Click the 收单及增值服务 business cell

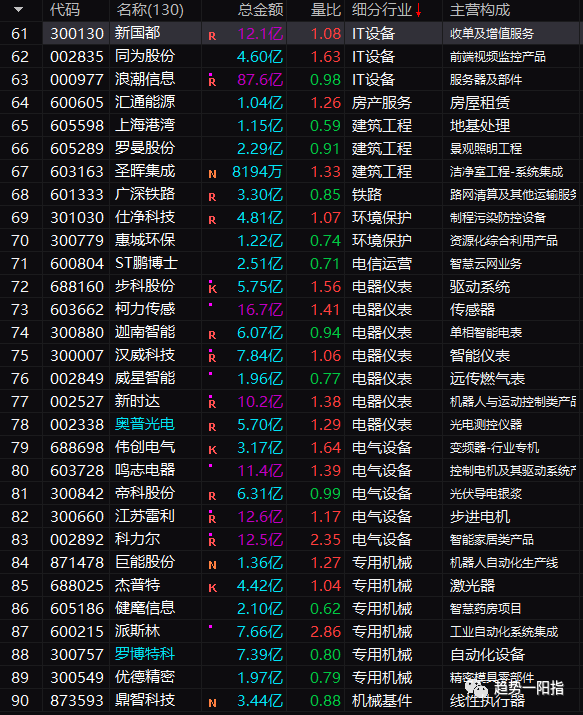492,33
